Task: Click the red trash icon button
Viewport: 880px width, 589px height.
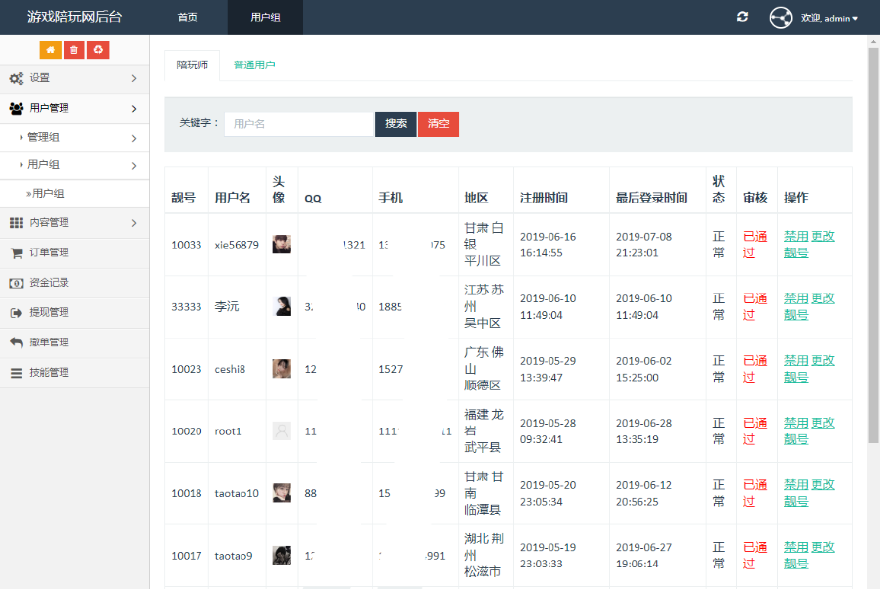Action: coord(74,50)
